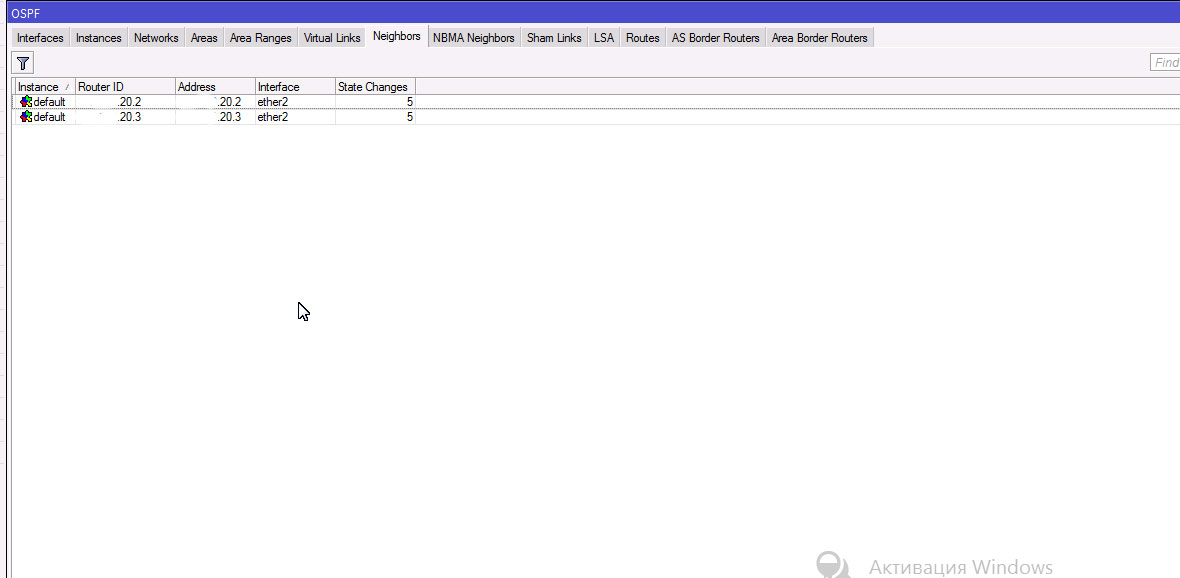Viewport: 1180px width, 578px height.
Task: Select the Neighbors tab
Action: pos(397,36)
